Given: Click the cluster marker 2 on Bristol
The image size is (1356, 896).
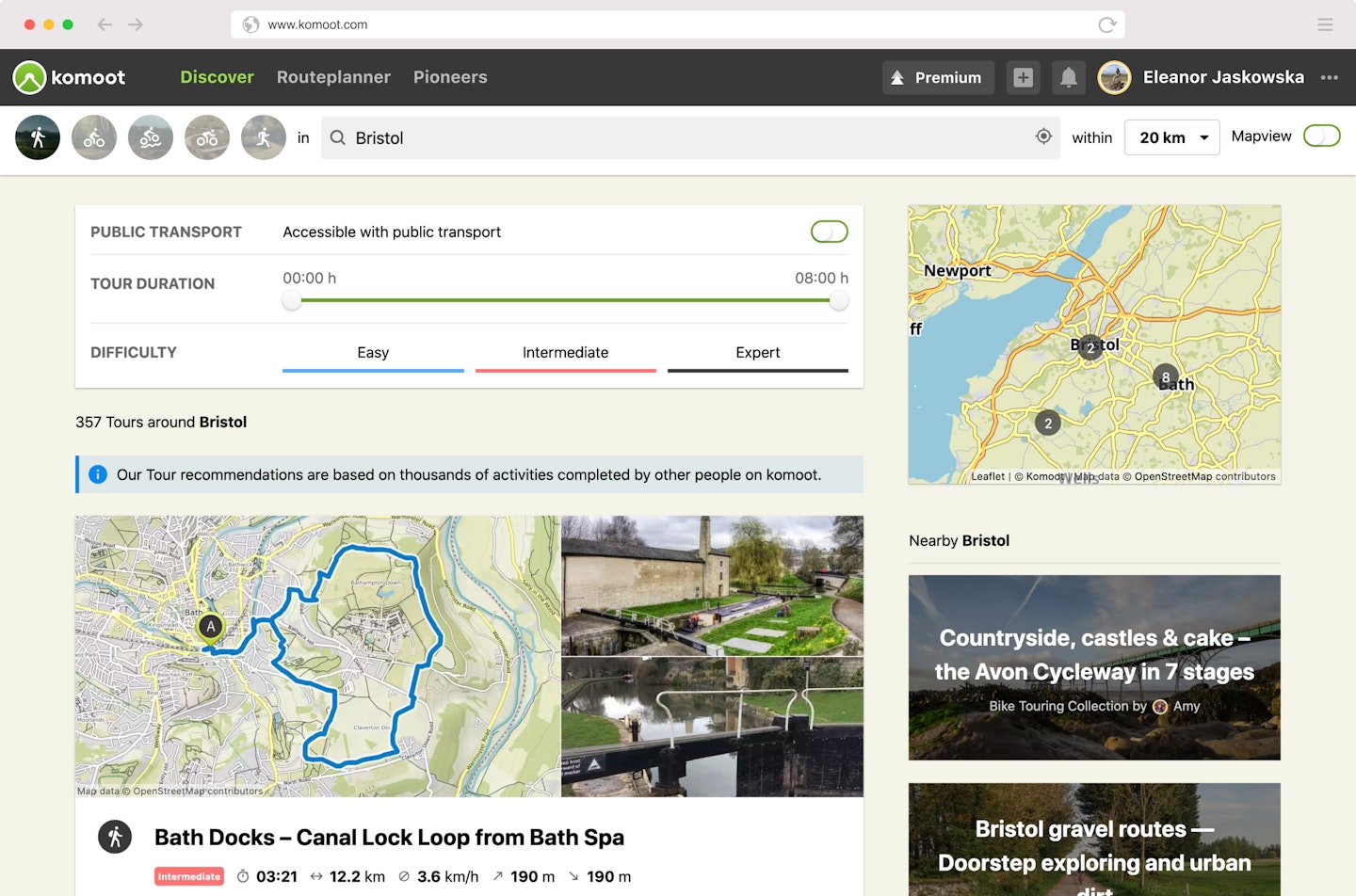Looking at the screenshot, I should tap(1090, 347).
